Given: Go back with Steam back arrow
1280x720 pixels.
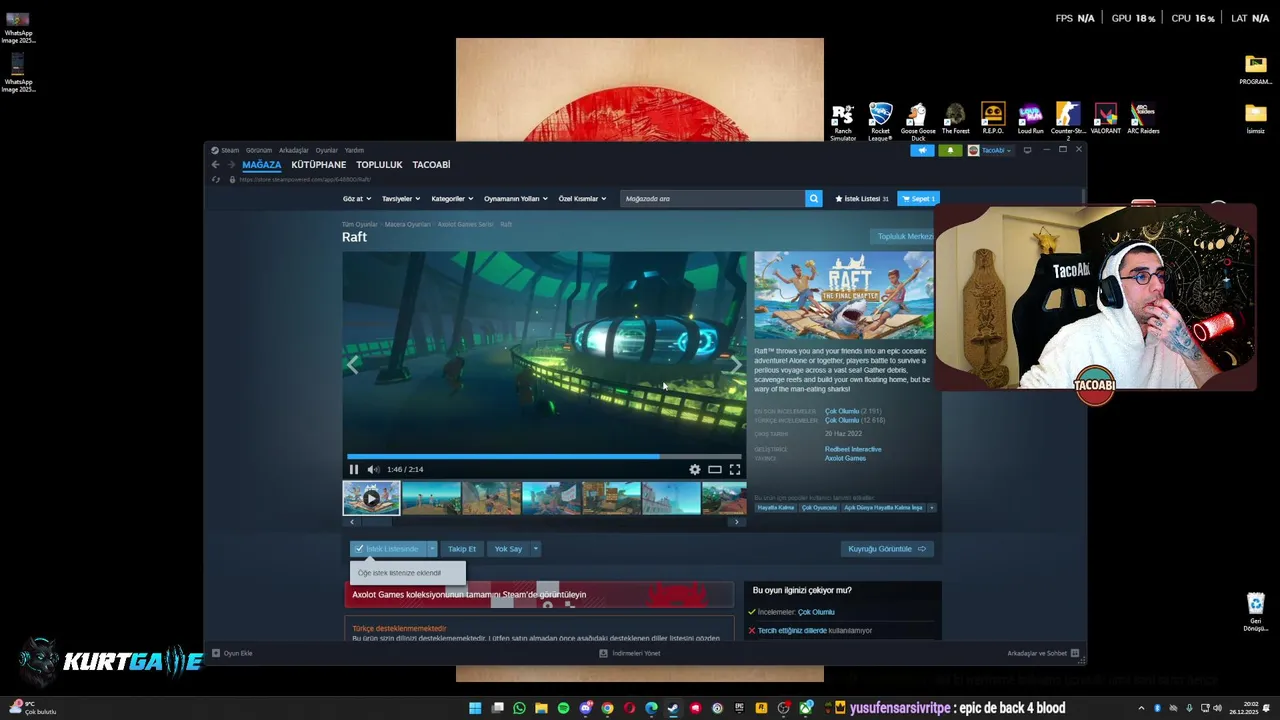Looking at the screenshot, I should point(215,164).
